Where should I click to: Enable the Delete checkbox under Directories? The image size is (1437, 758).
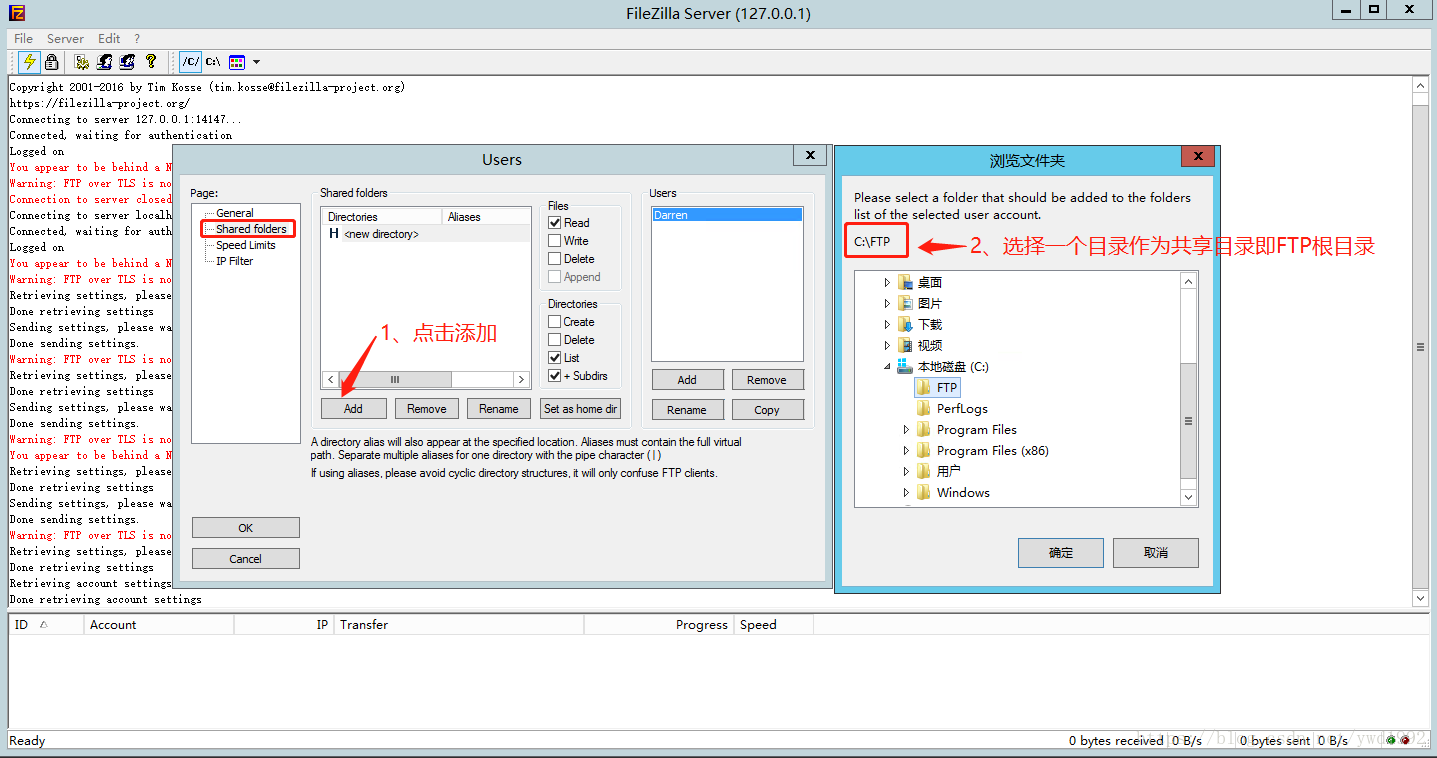coord(554,340)
